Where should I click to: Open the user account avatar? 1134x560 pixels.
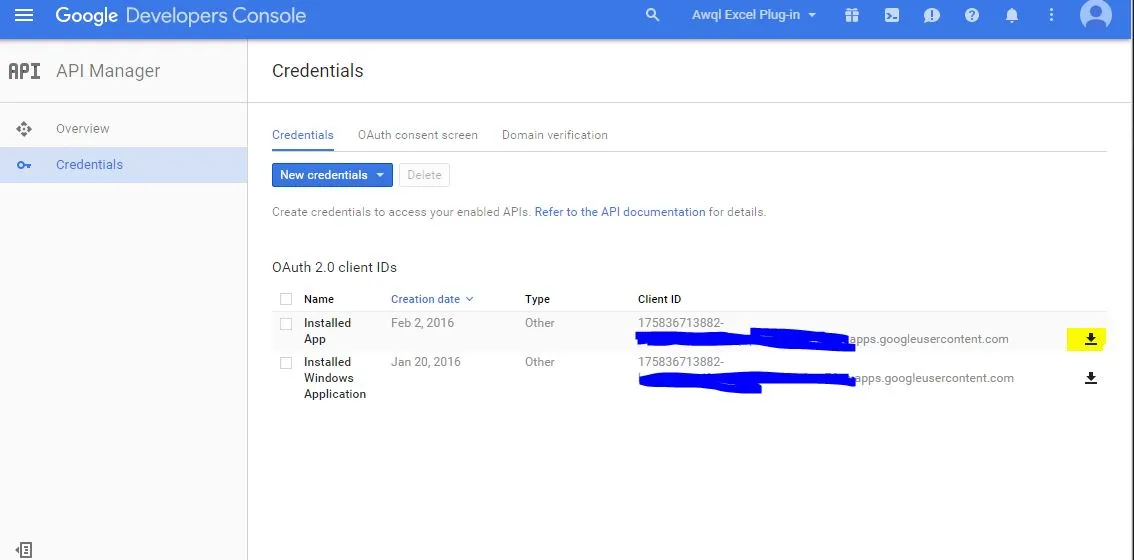pyautogui.click(x=1096, y=14)
